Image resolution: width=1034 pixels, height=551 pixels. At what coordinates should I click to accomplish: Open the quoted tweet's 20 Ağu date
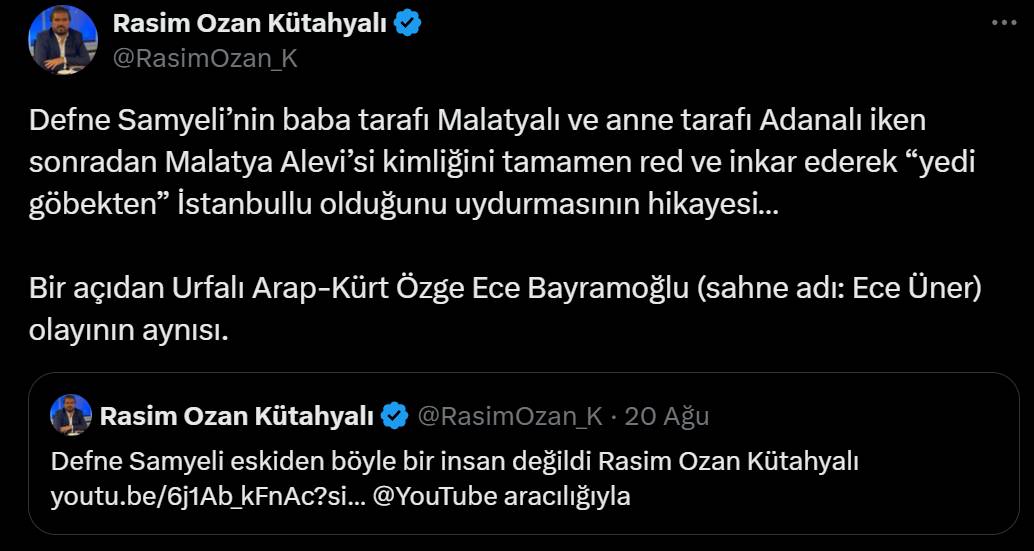pos(666,417)
